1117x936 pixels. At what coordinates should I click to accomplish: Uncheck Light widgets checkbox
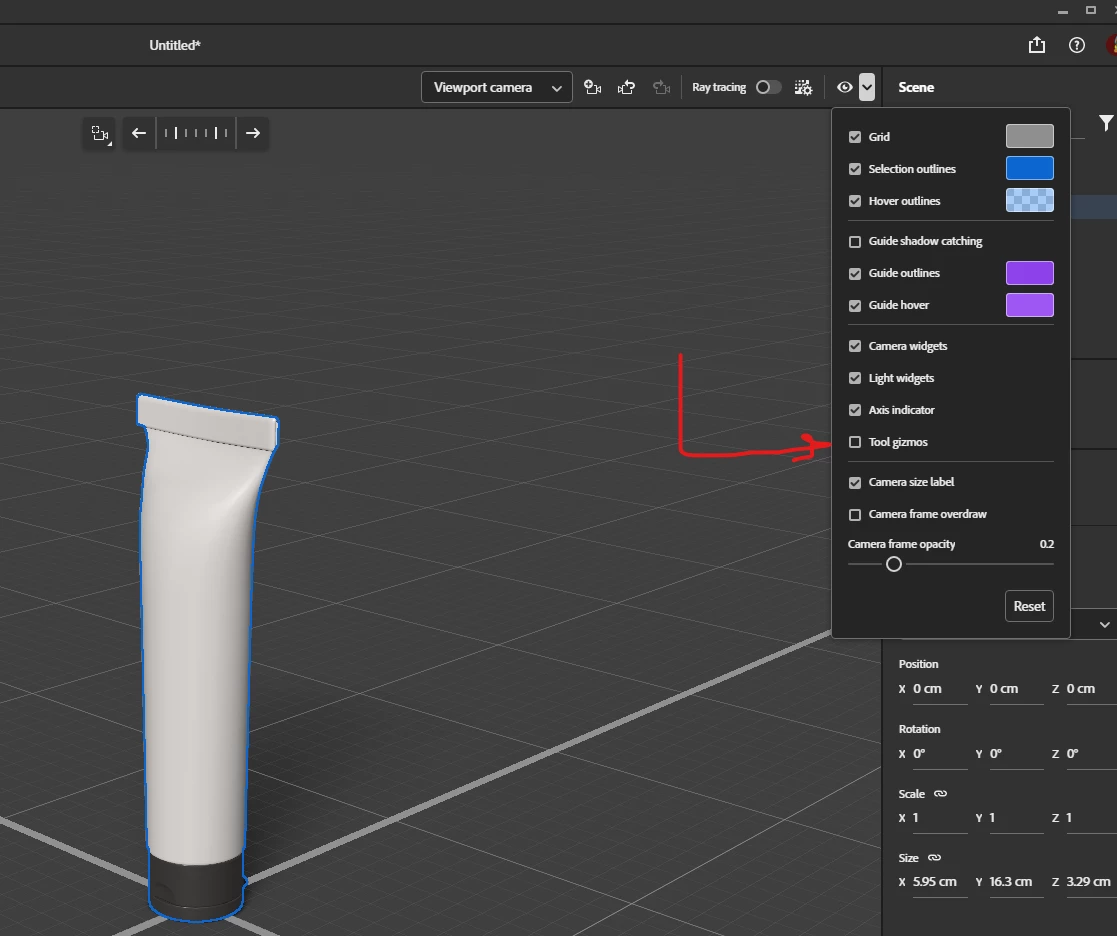[x=855, y=378]
